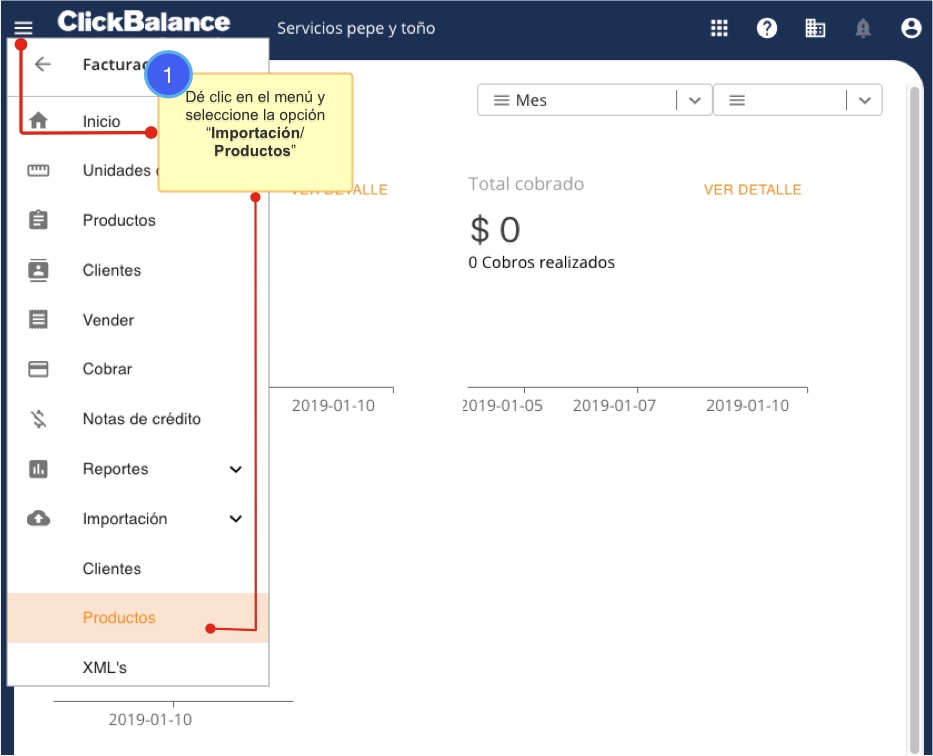Click the Inicio home icon
The image size is (933, 756).
tap(39, 121)
